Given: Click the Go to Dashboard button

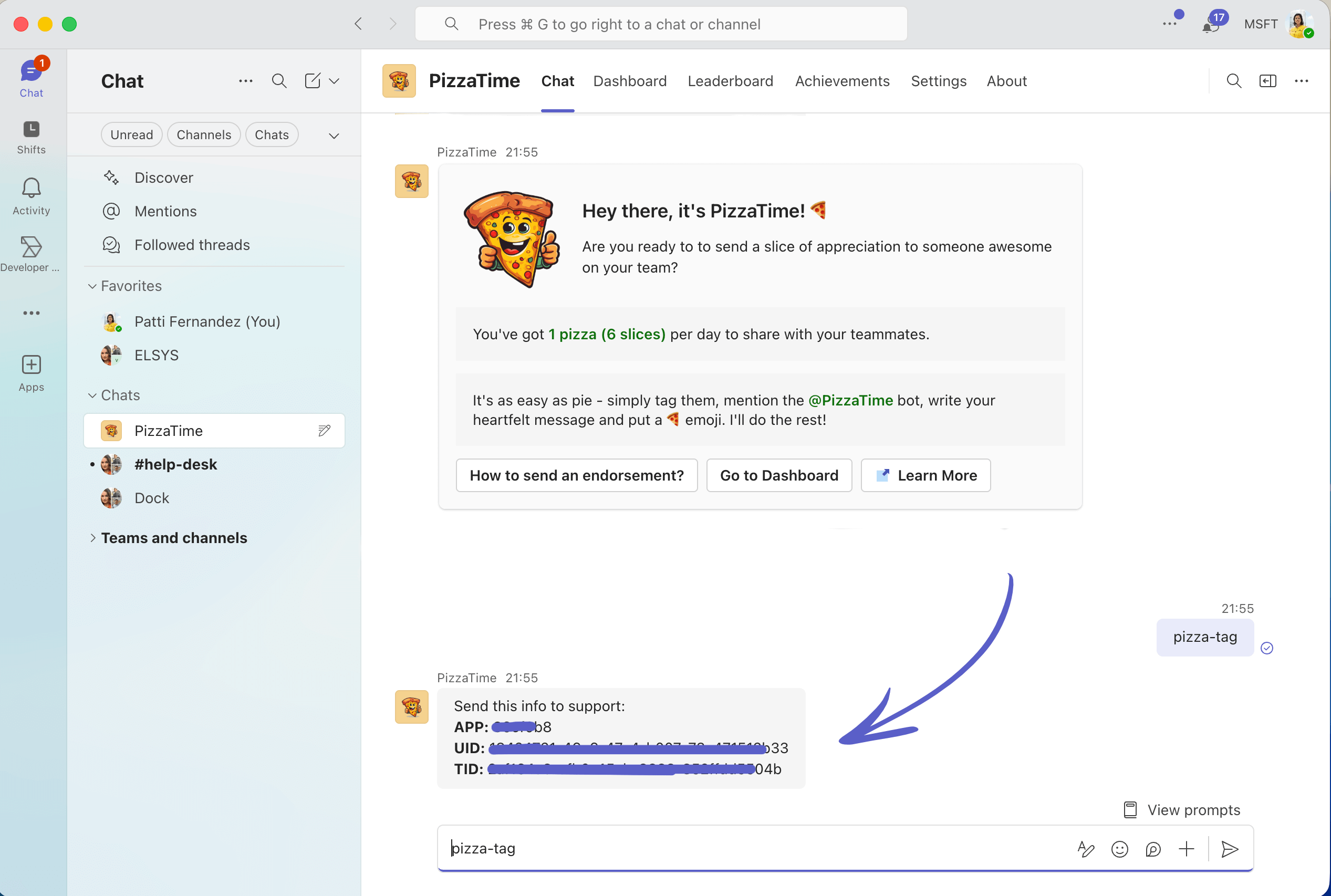Looking at the screenshot, I should pos(778,475).
